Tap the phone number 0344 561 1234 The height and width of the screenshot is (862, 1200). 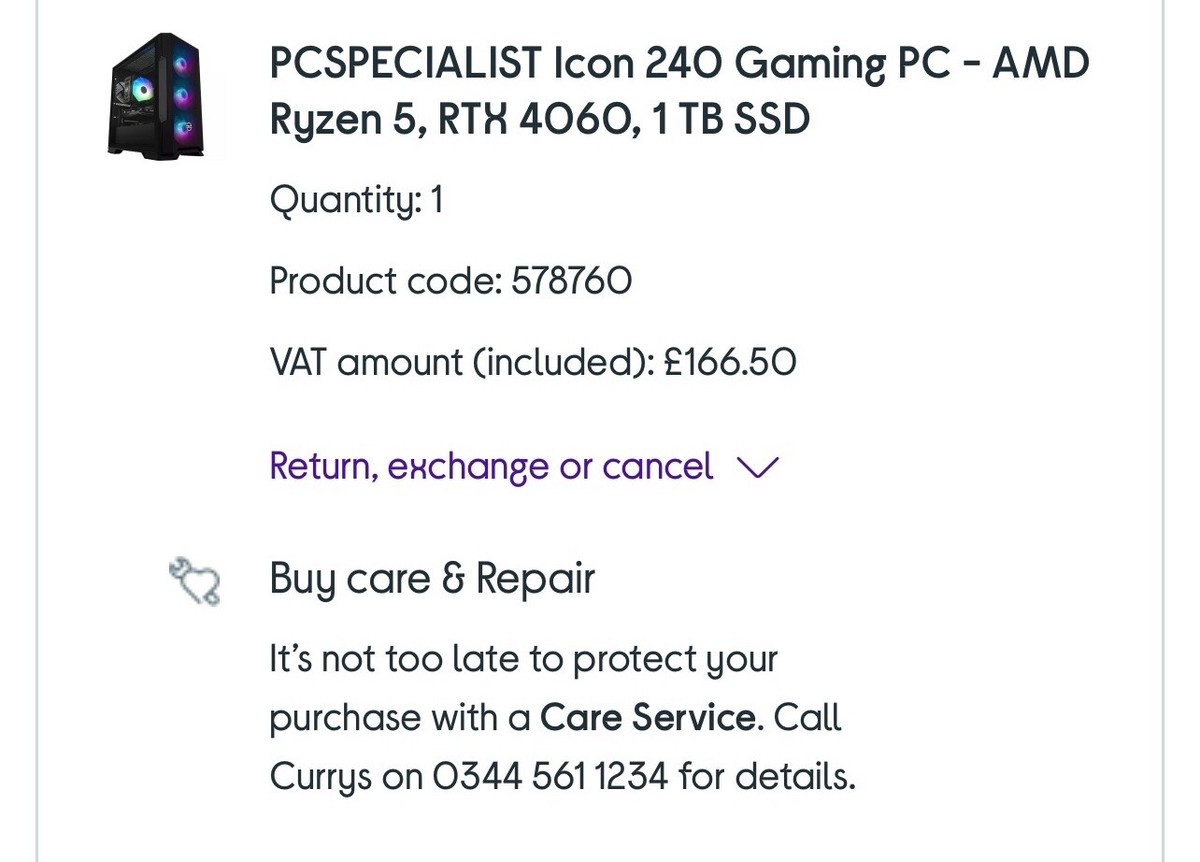551,776
